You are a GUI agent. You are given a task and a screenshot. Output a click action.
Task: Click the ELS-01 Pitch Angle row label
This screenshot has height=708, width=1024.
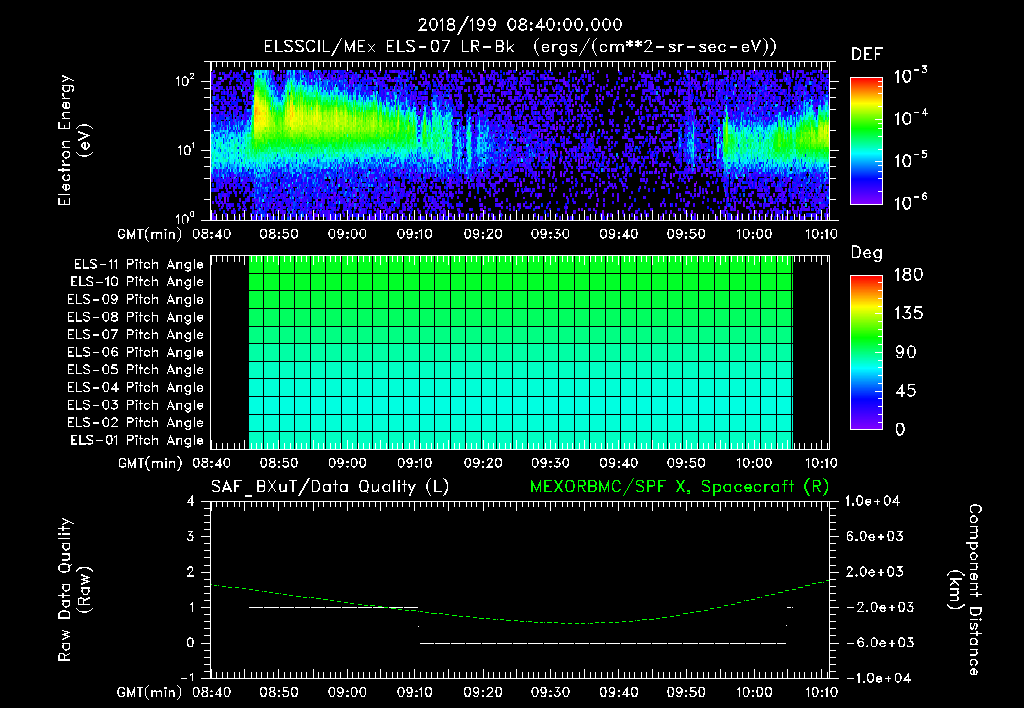click(137, 440)
